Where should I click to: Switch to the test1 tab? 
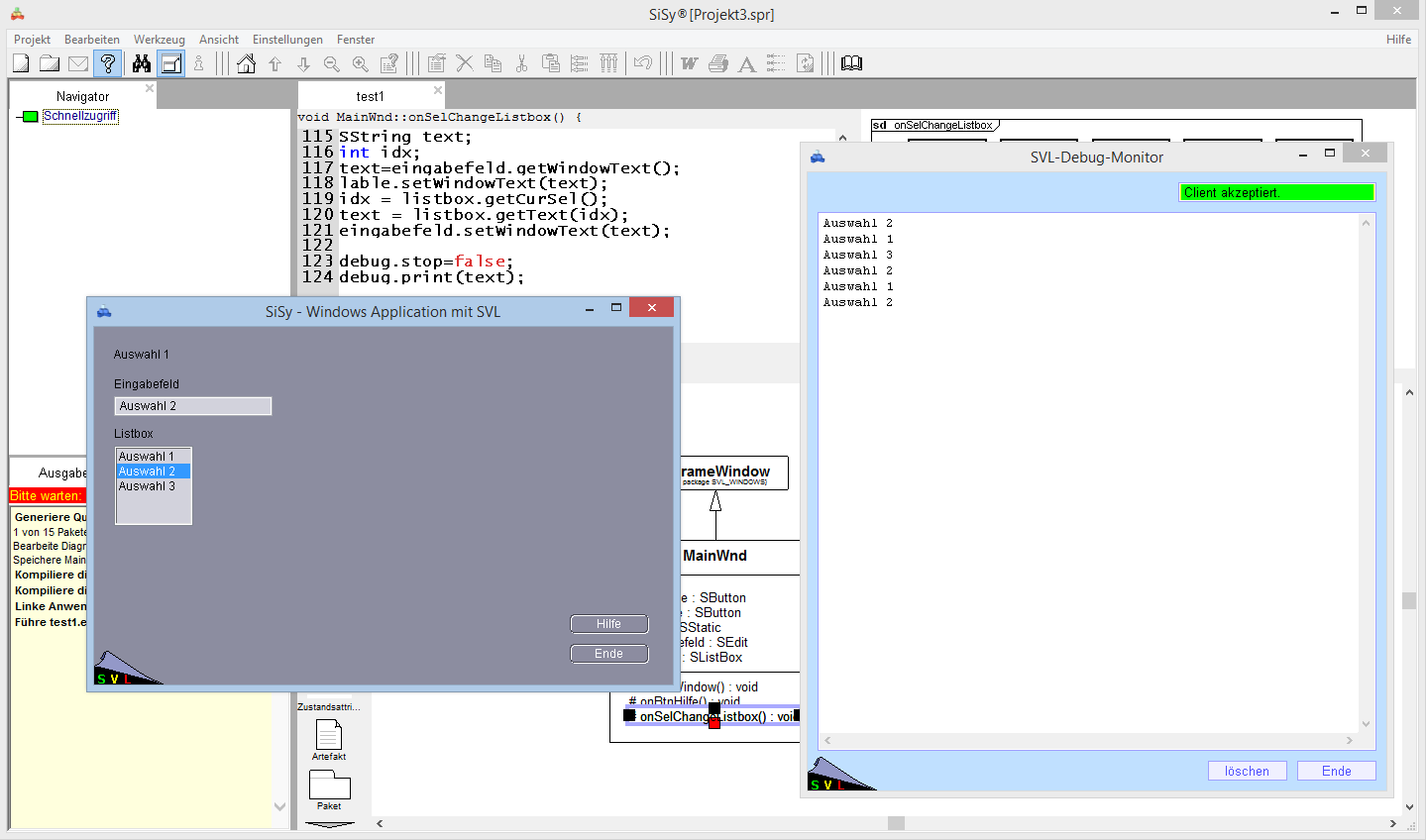[x=370, y=96]
